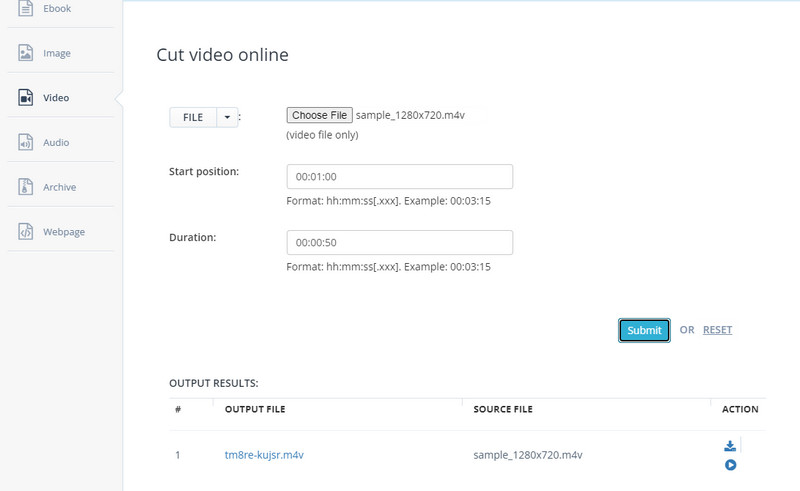Expand the dropdown arrow beside FILE
800x491 pixels.
pos(228,118)
